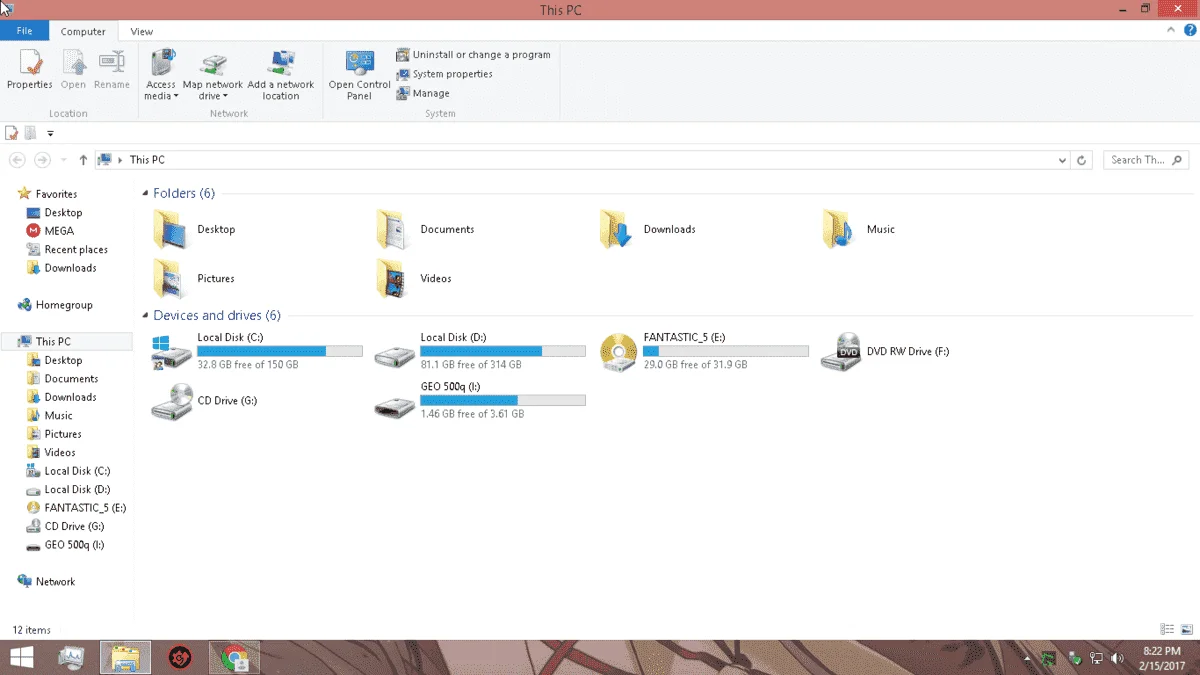The height and width of the screenshot is (675, 1200).
Task: Open recent locations dropdown arrow
Action: tap(63, 160)
